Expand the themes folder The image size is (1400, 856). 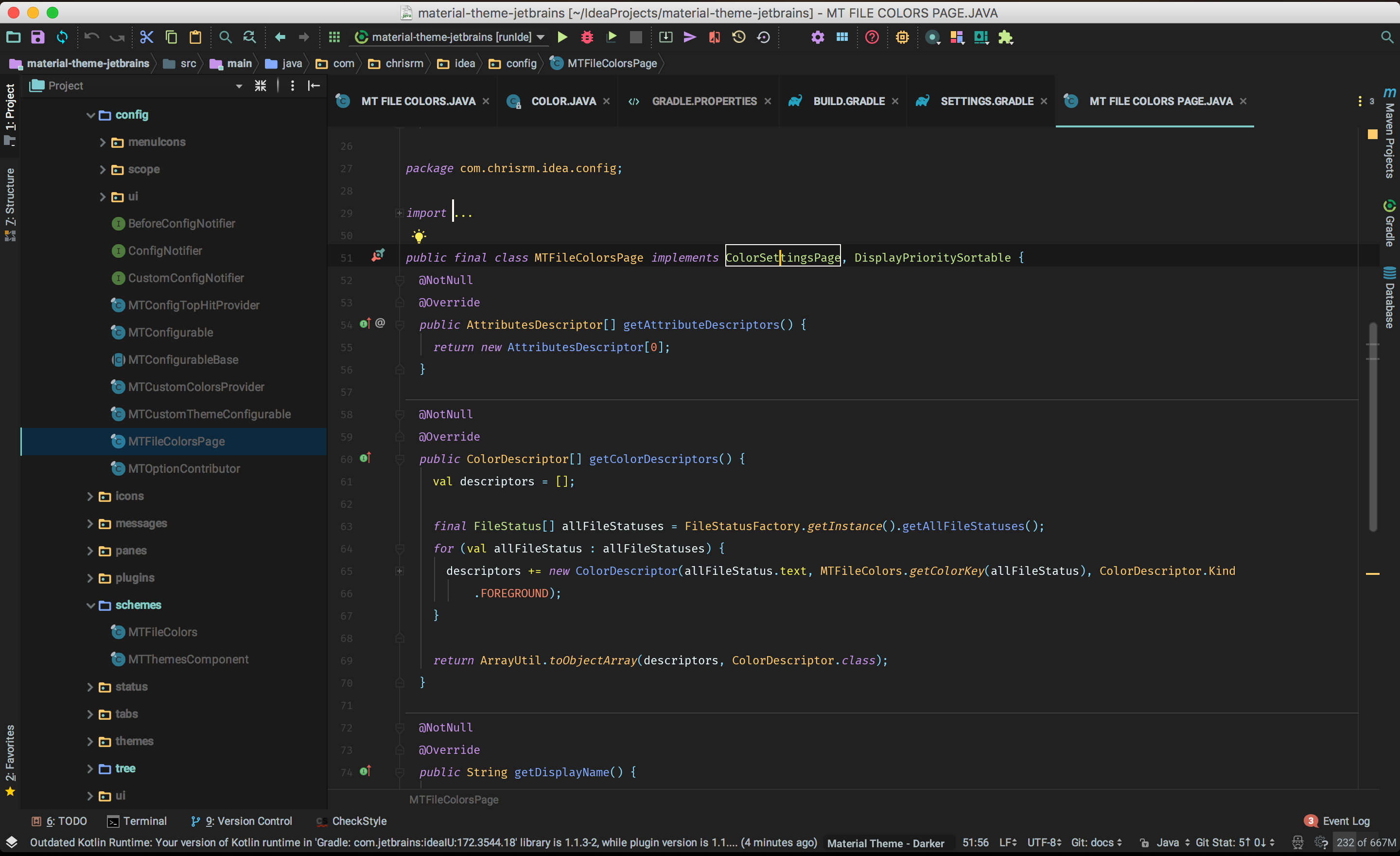tap(90, 741)
